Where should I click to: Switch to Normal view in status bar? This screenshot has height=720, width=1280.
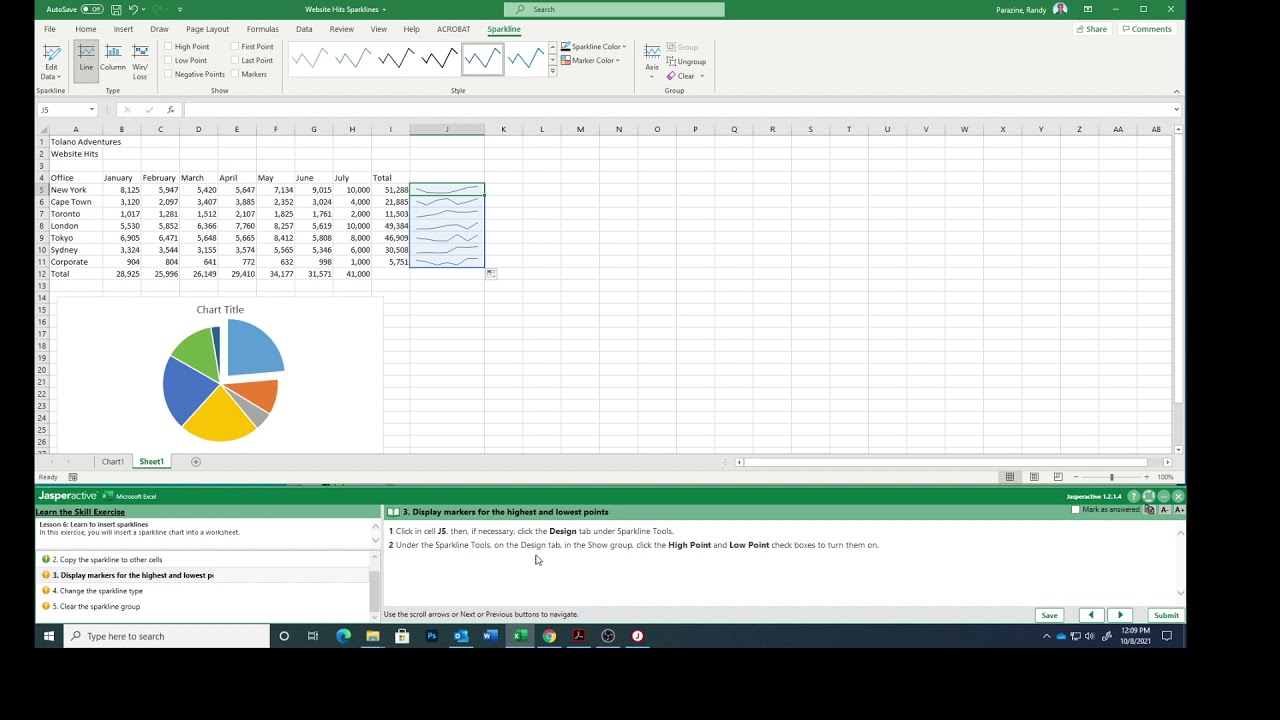[x=1010, y=477]
